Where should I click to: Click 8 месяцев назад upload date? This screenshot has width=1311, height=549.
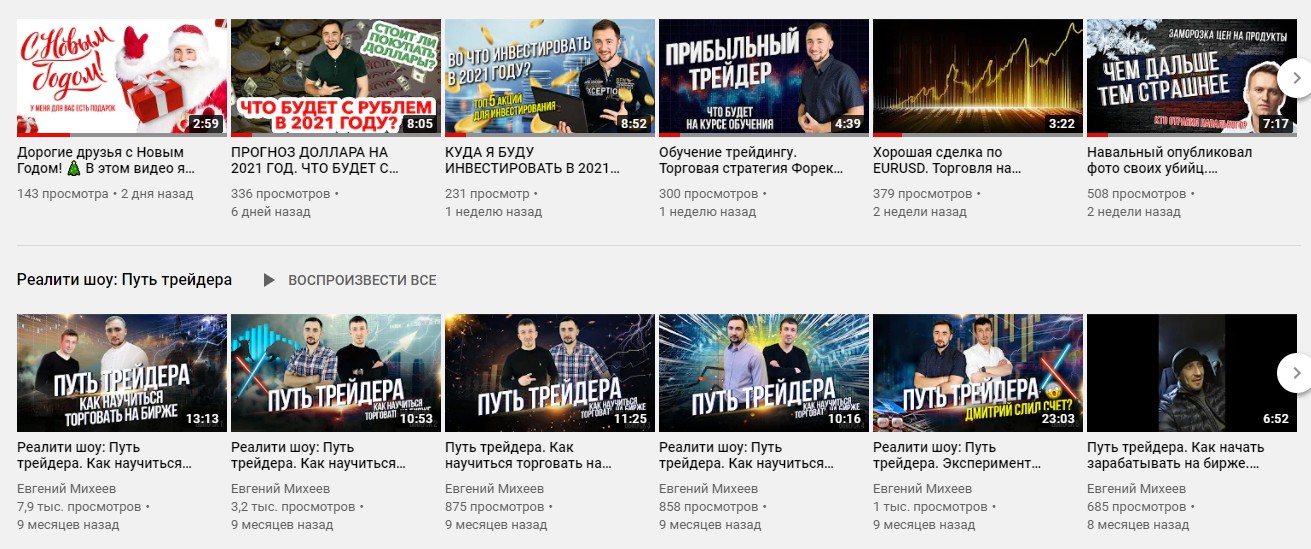[1138, 524]
